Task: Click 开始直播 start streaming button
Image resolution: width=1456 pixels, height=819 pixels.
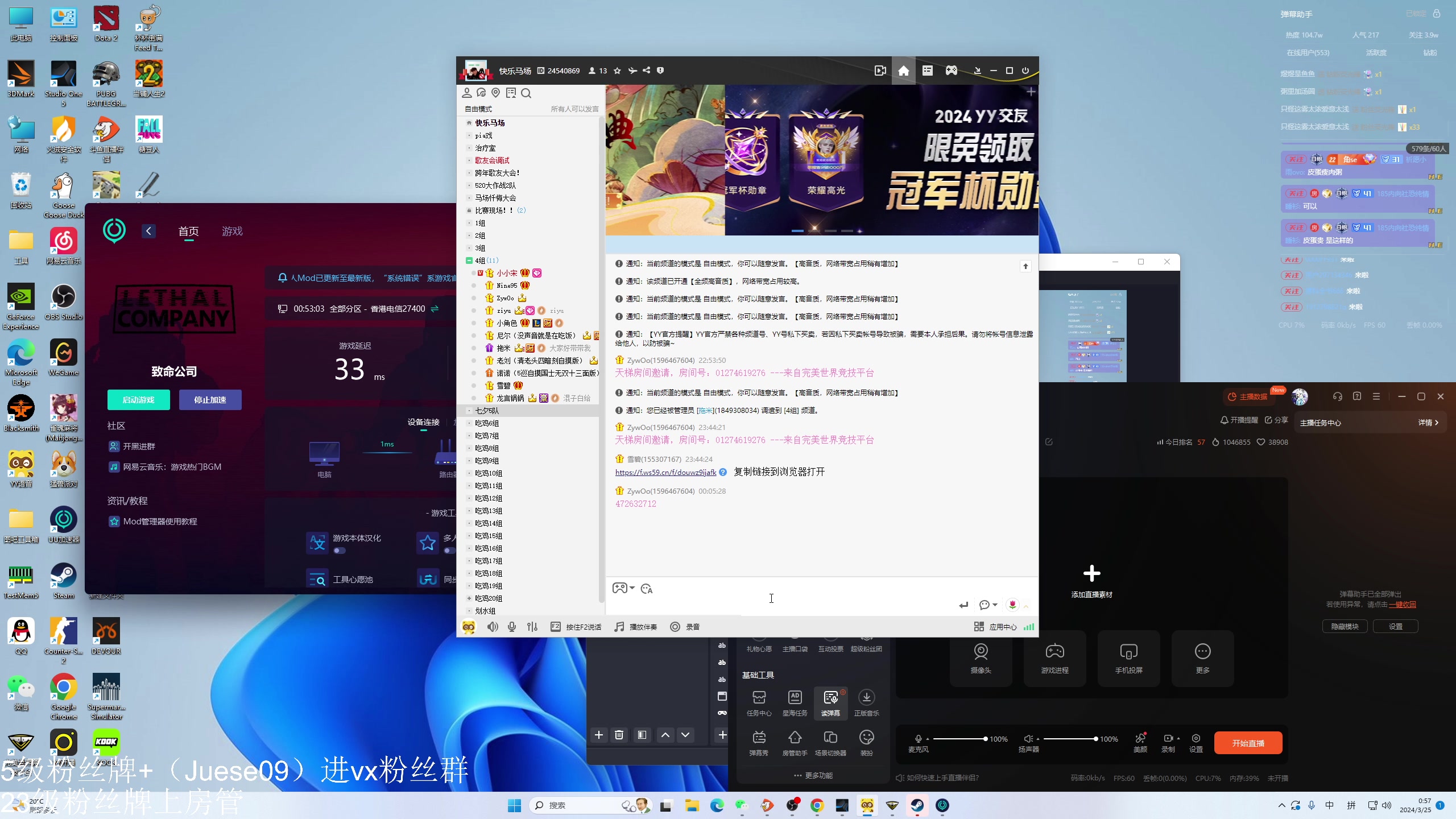Action: coord(1248,743)
